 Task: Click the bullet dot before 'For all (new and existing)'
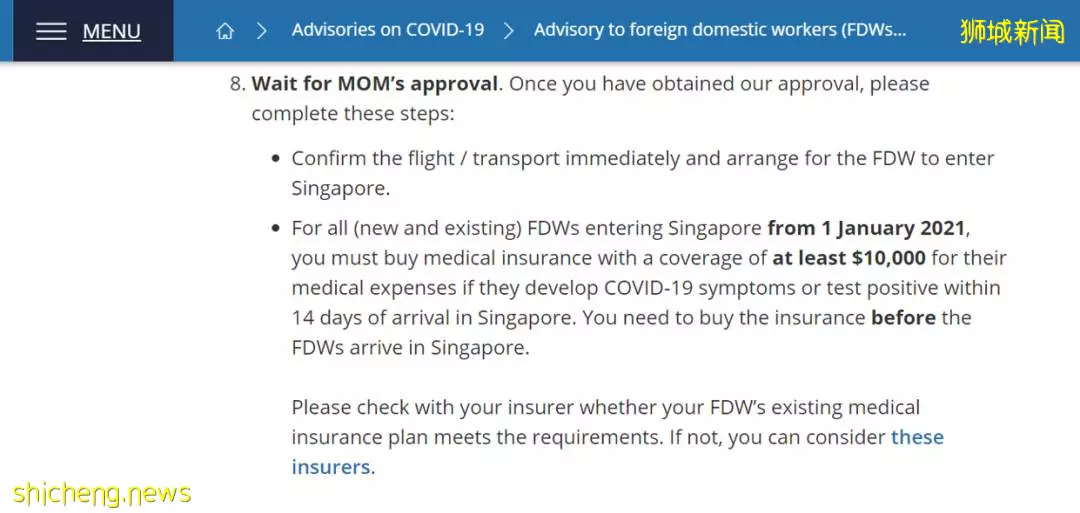coord(276,229)
